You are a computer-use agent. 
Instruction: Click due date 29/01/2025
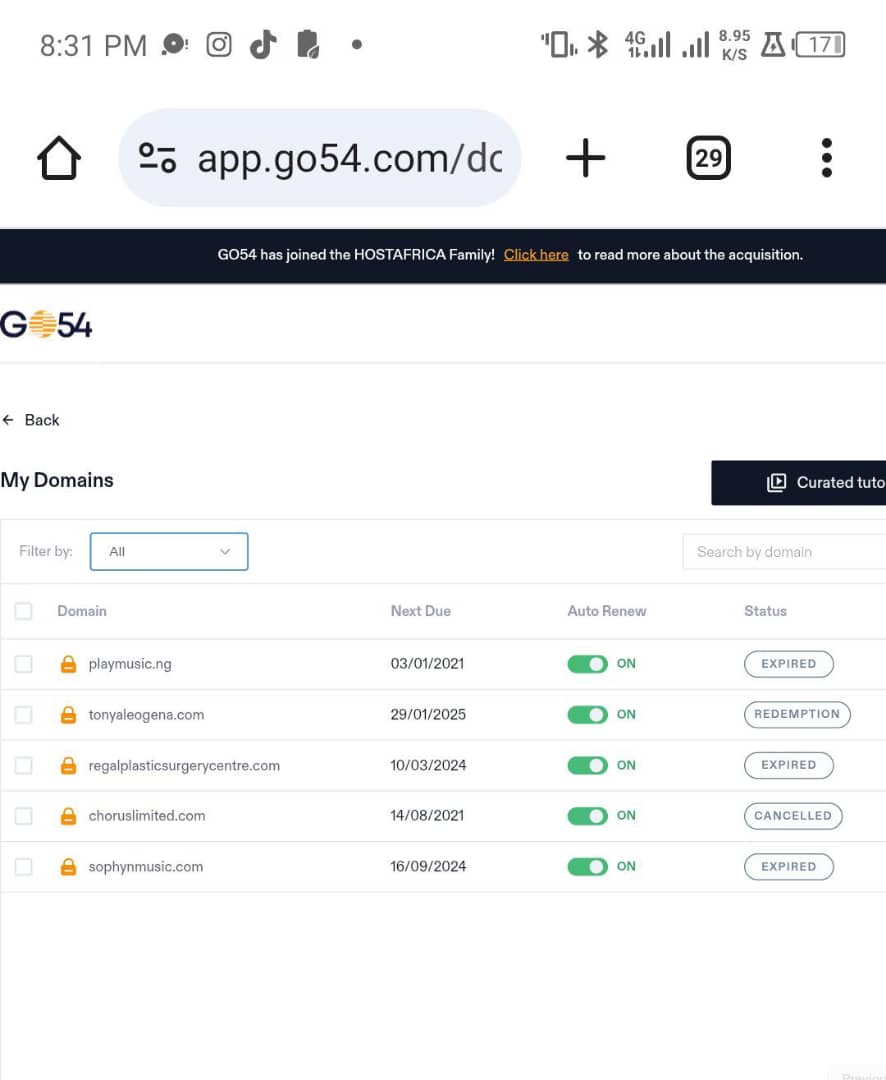point(428,714)
